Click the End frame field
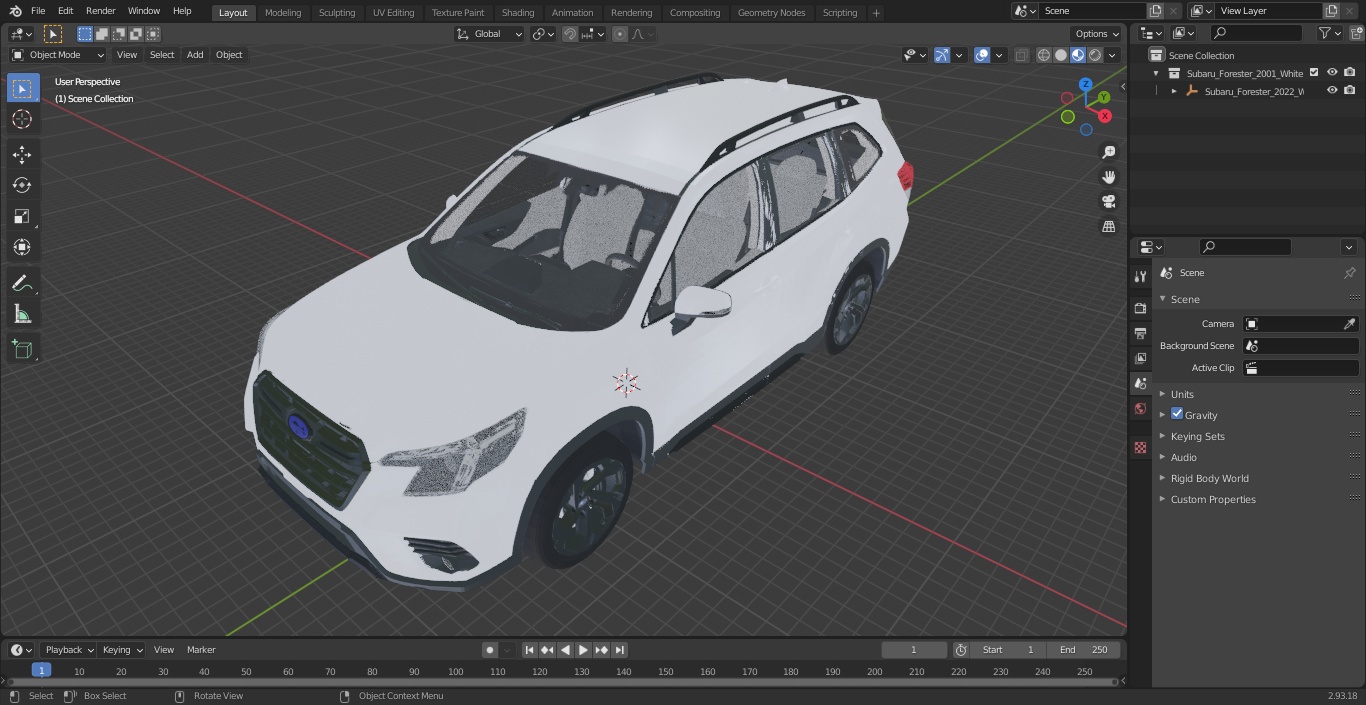The height and width of the screenshot is (705, 1366). pos(1085,650)
